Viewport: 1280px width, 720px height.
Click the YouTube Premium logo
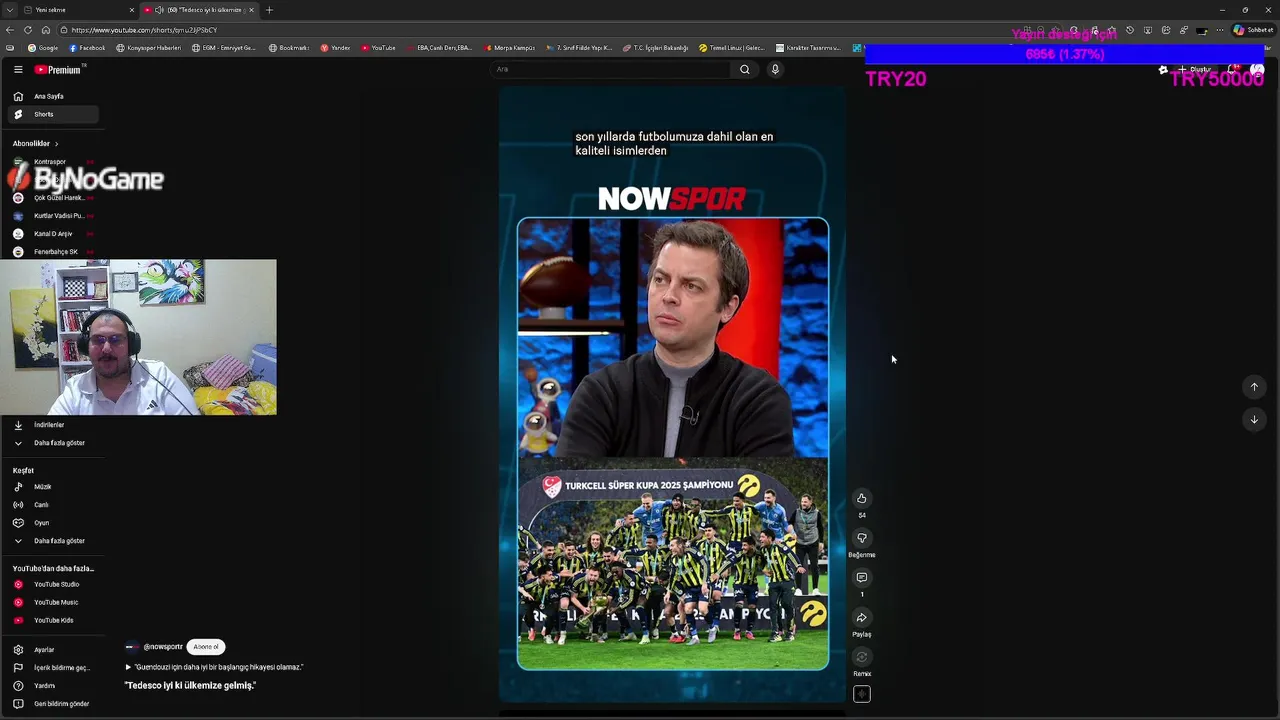[x=58, y=70]
